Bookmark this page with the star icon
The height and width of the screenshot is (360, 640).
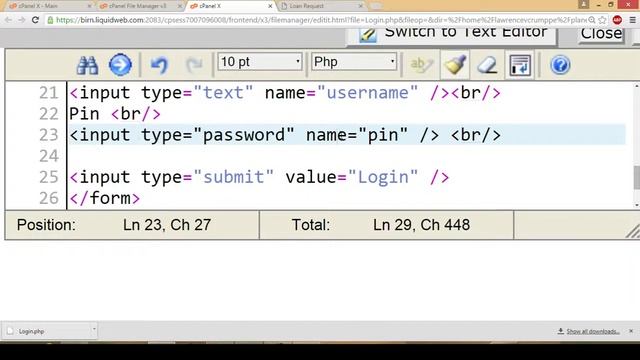point(602,20)
